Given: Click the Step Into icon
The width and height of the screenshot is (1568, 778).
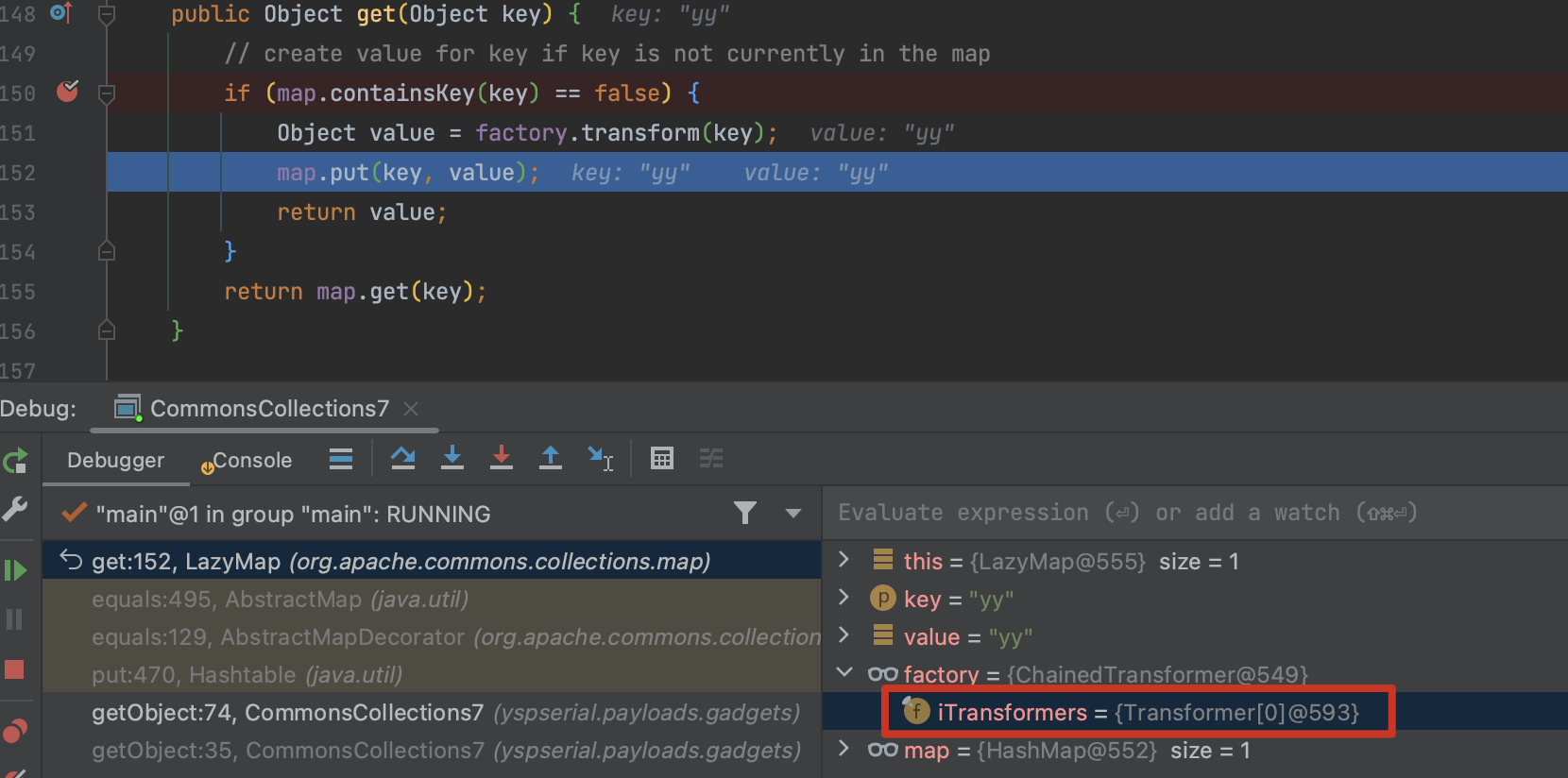Looking at the screenshot, I should pos(452,458).
